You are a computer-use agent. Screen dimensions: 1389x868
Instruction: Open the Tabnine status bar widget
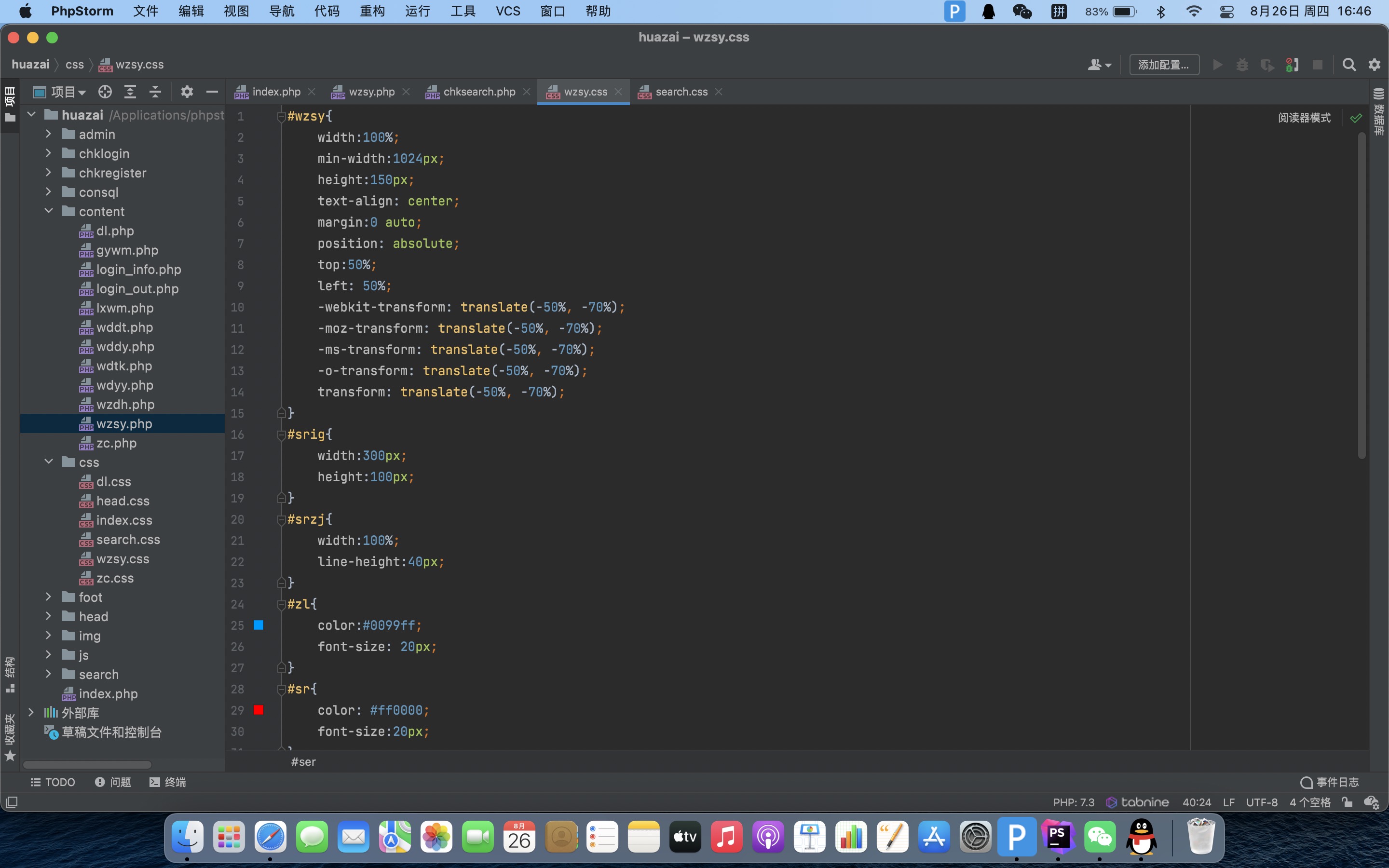pyautogui.click(x=1138, y=802)
